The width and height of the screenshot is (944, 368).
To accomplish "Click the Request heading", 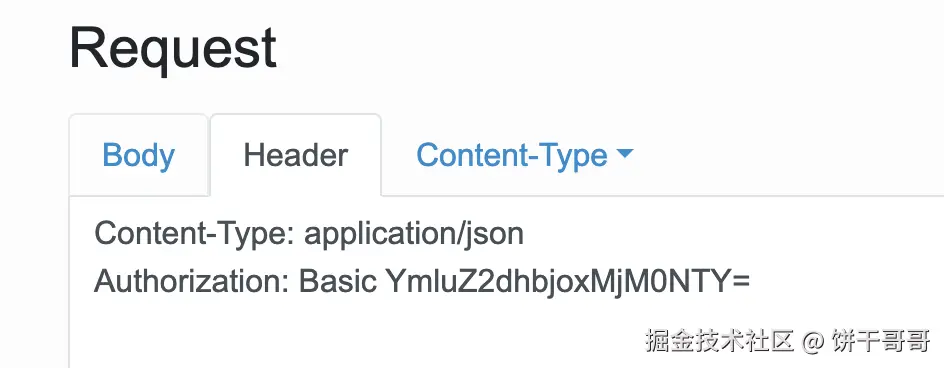I will [173, 48].
